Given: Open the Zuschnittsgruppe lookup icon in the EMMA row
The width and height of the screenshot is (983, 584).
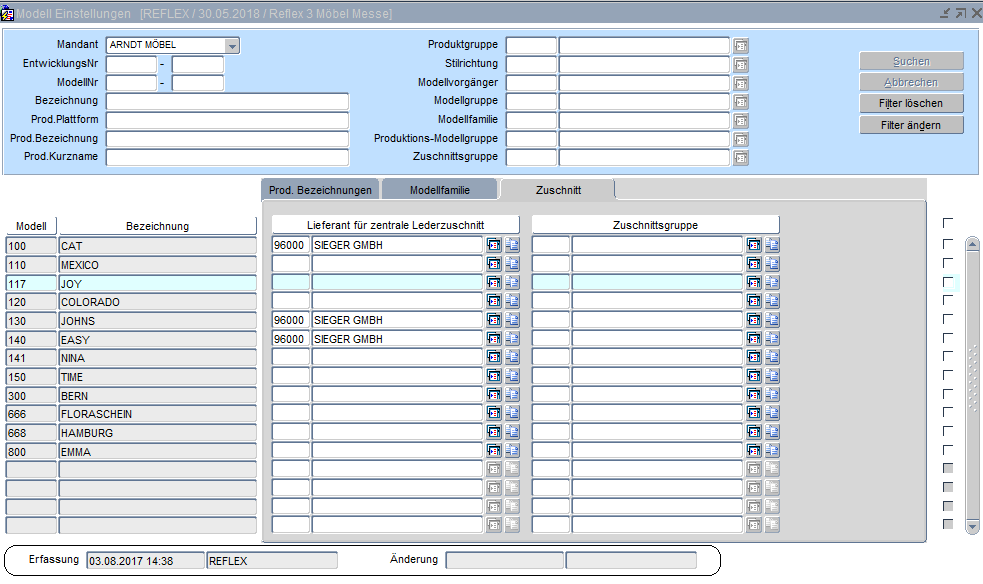Looking at the screenshot, I should [x=754, y=452].
